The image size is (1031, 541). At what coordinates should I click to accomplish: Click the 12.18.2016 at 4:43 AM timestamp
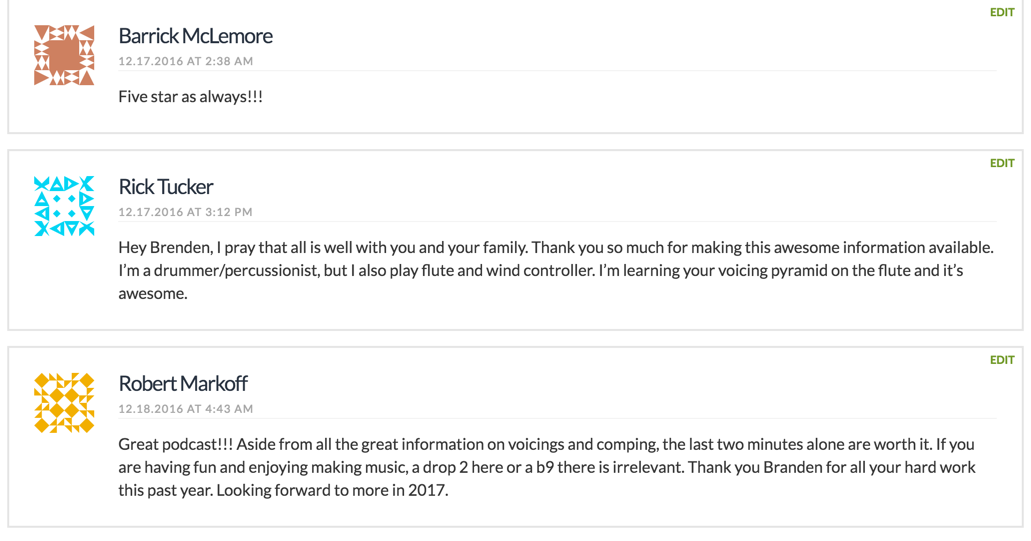[185, 409]
